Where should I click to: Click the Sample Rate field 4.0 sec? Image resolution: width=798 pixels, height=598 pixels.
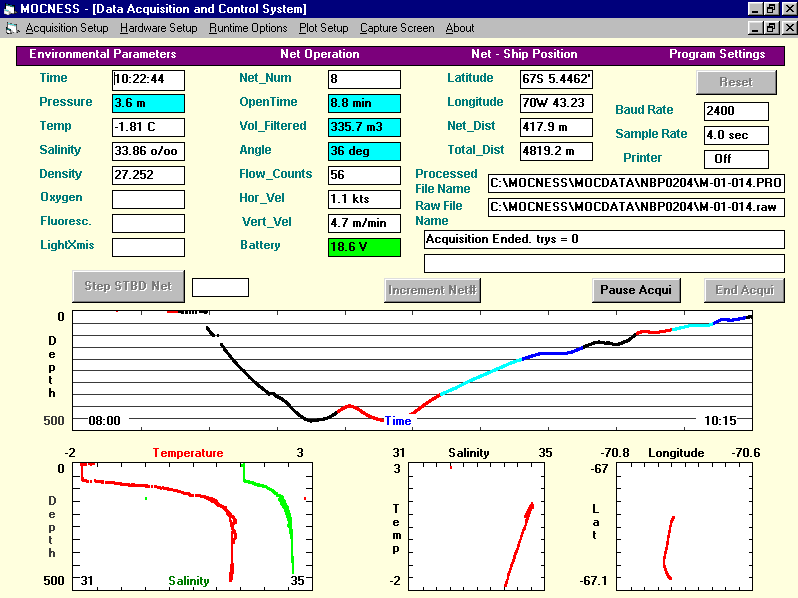click(x=736, y=135)
